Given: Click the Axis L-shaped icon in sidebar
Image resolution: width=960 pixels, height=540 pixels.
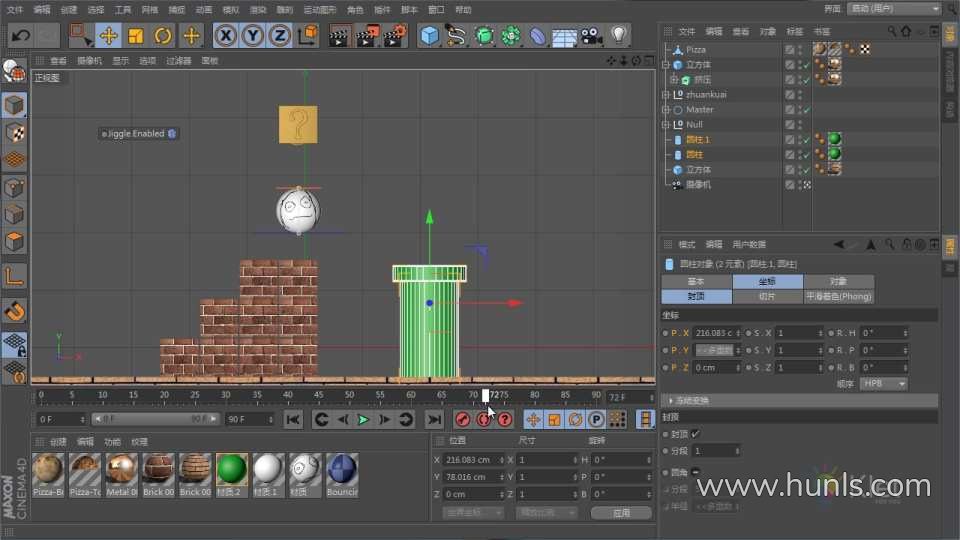Looking at the screenshot, I should [x=14, y=276].
